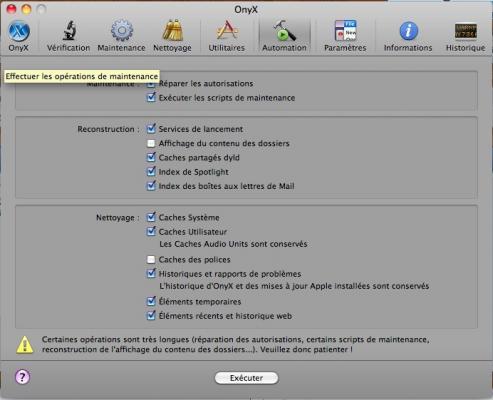Show the Informations panel icon
Image resolution: width=493 pixels, height=400 pixels.
[x=408, y=31]
